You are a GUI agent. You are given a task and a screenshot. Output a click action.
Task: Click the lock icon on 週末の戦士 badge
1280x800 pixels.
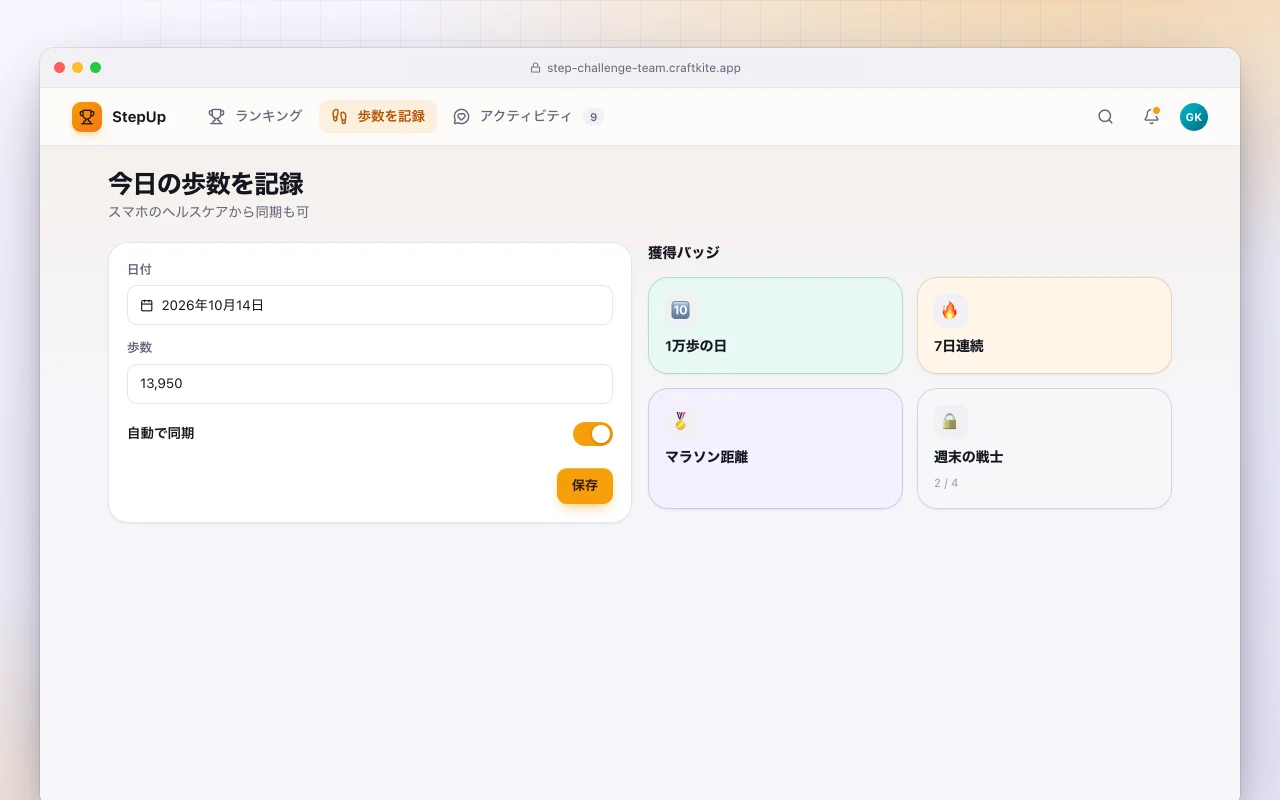point(950,421)
